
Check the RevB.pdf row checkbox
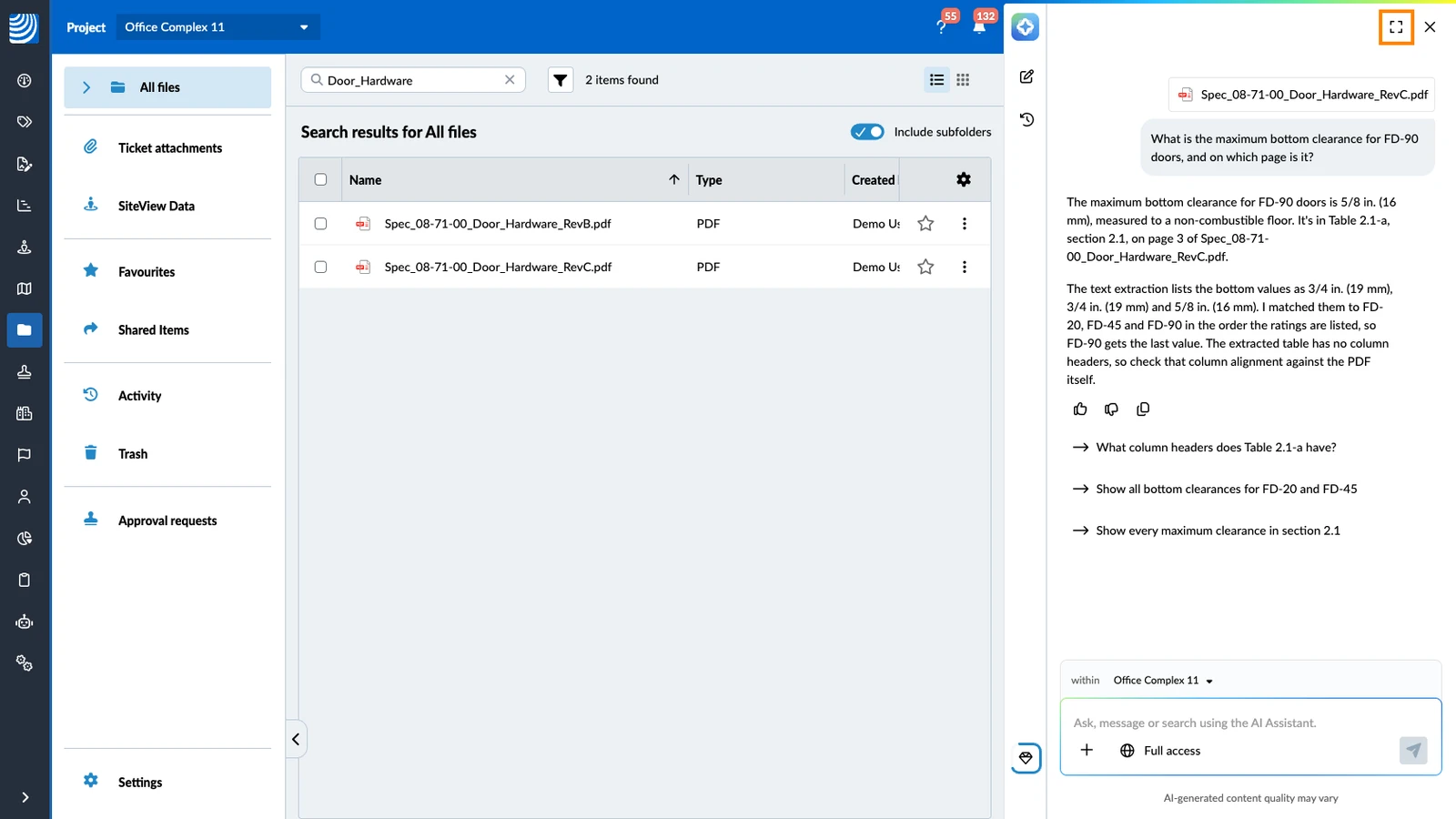click(320, 224)
